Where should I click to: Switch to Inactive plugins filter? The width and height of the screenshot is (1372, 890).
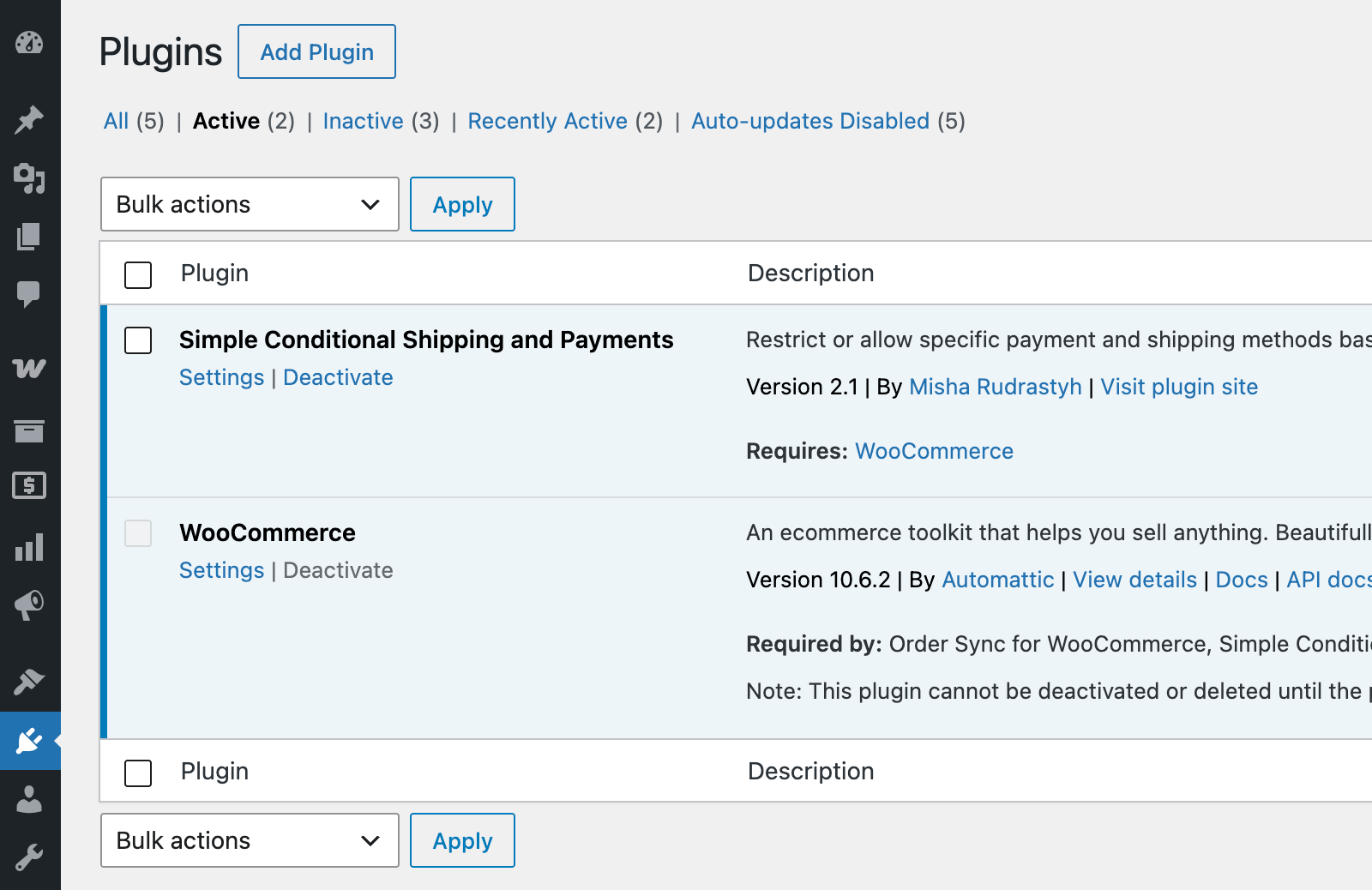coord(363,121)
